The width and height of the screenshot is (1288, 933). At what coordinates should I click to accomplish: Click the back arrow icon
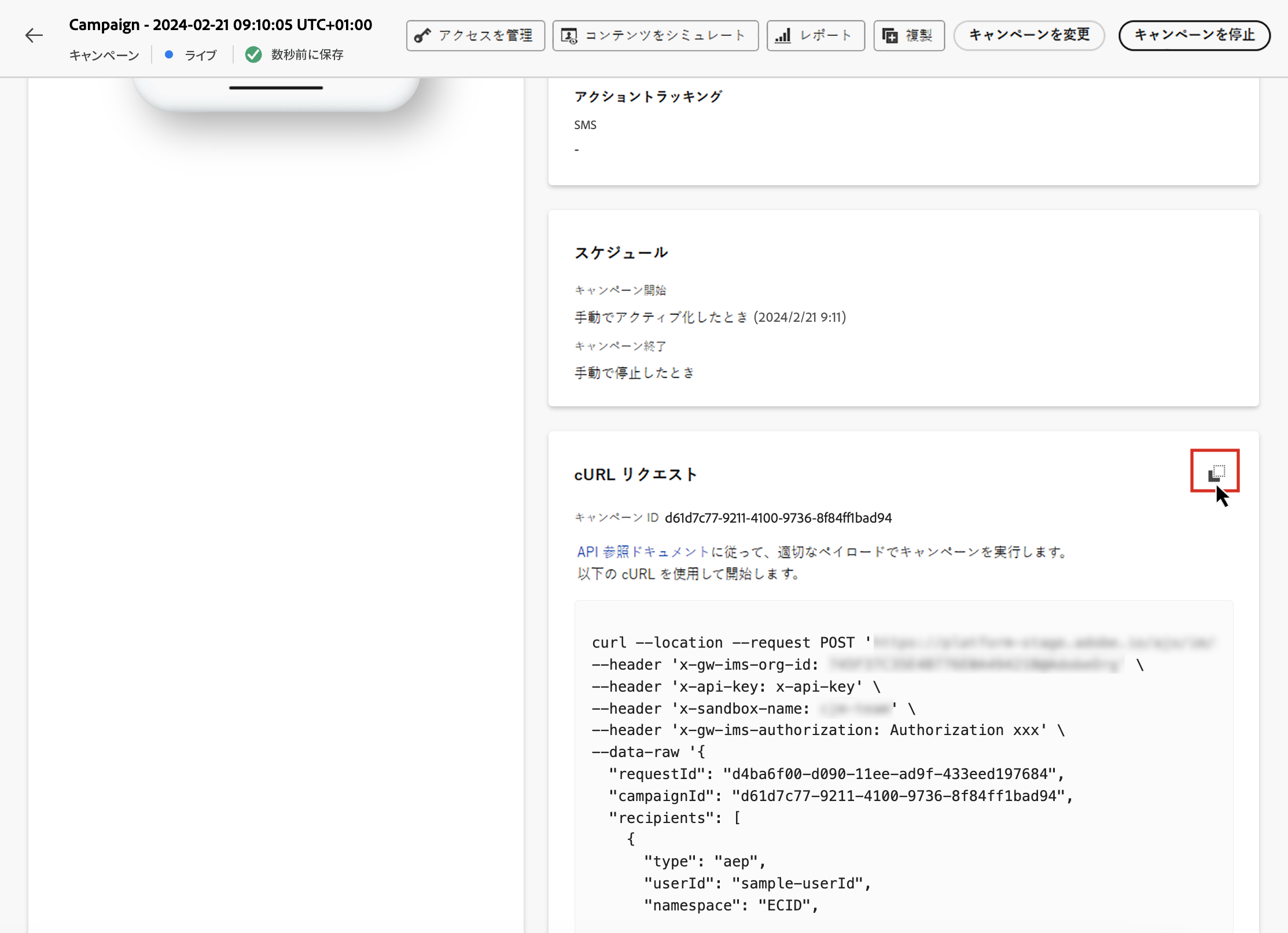[x=34, y=36]
